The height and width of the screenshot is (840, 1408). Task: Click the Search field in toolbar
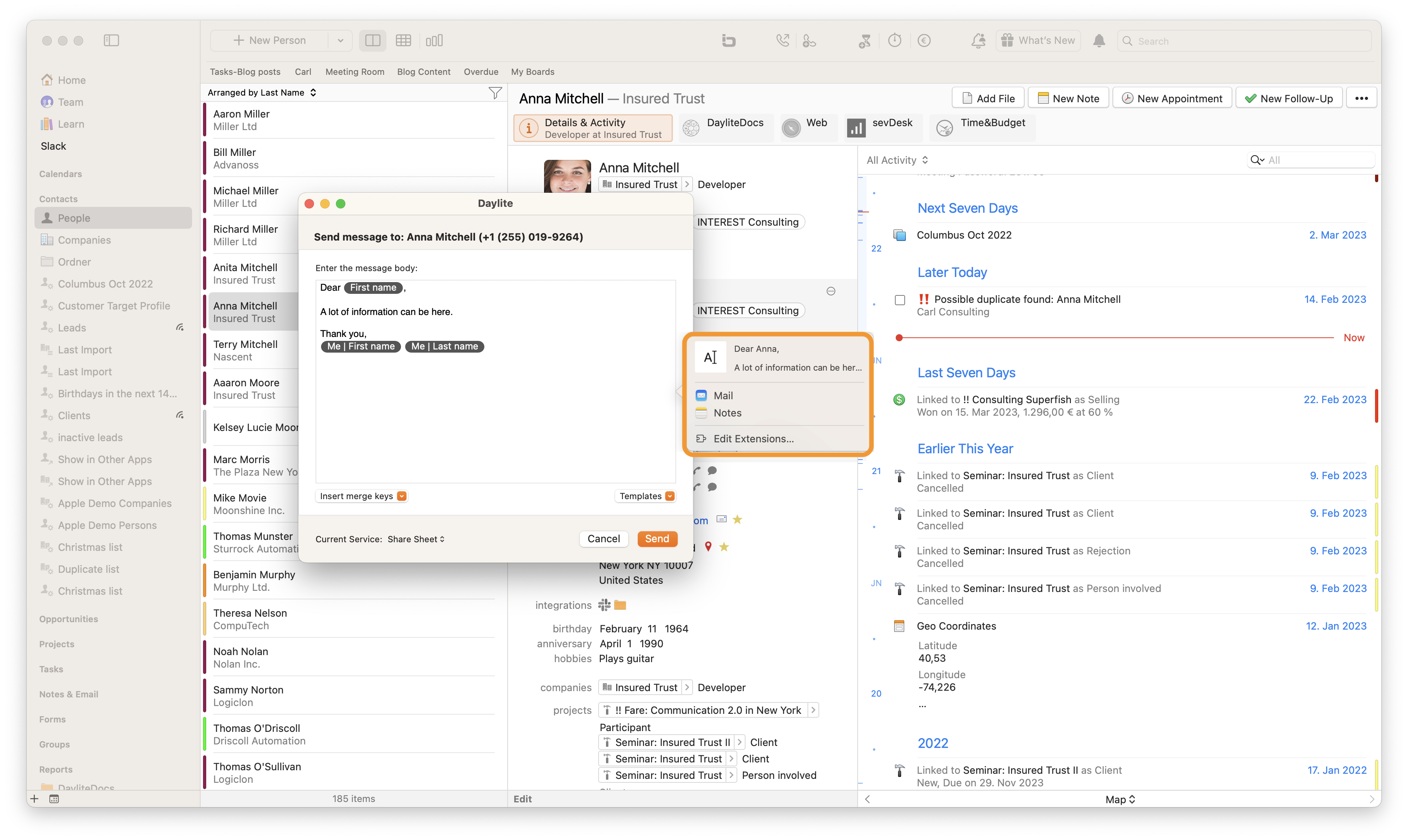click(x=1245, y=41)
